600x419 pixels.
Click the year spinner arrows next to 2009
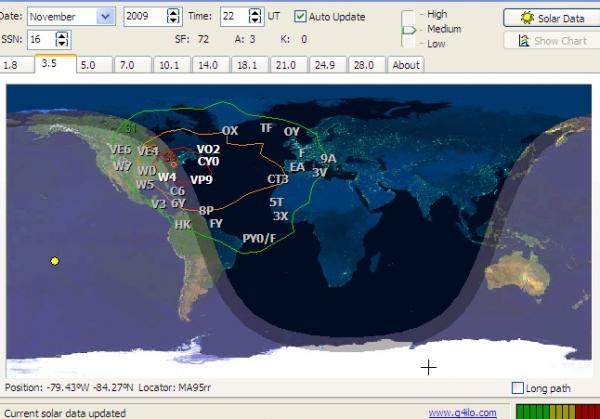173,17
